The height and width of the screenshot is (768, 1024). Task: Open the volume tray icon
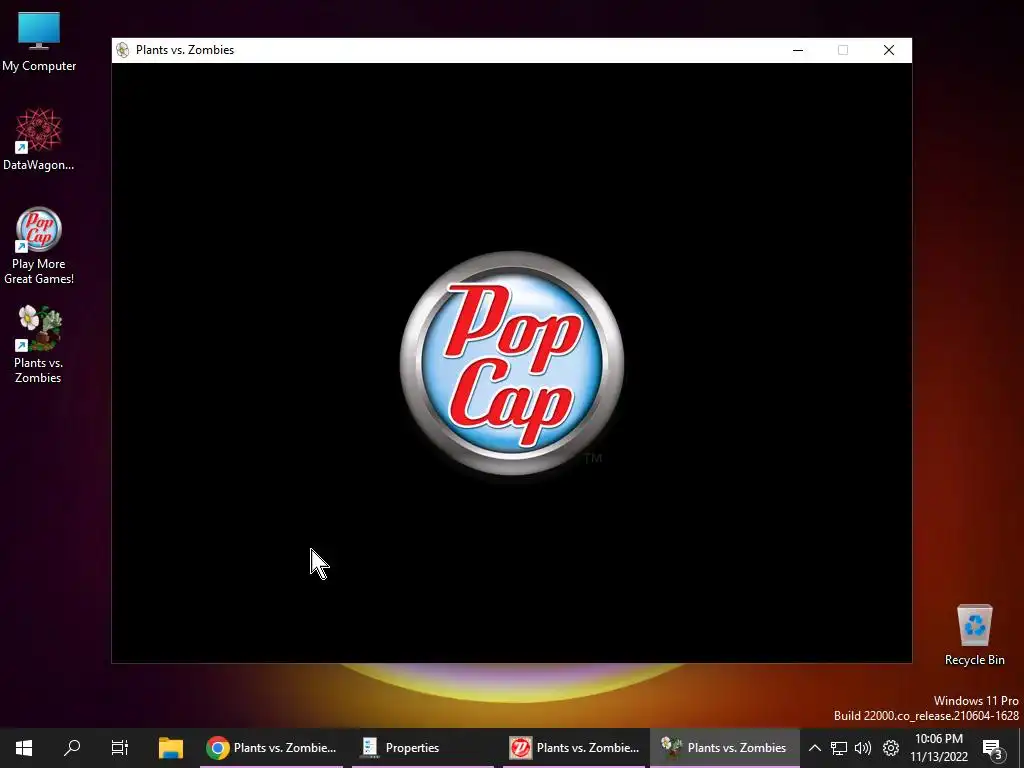tap(863, 748)
